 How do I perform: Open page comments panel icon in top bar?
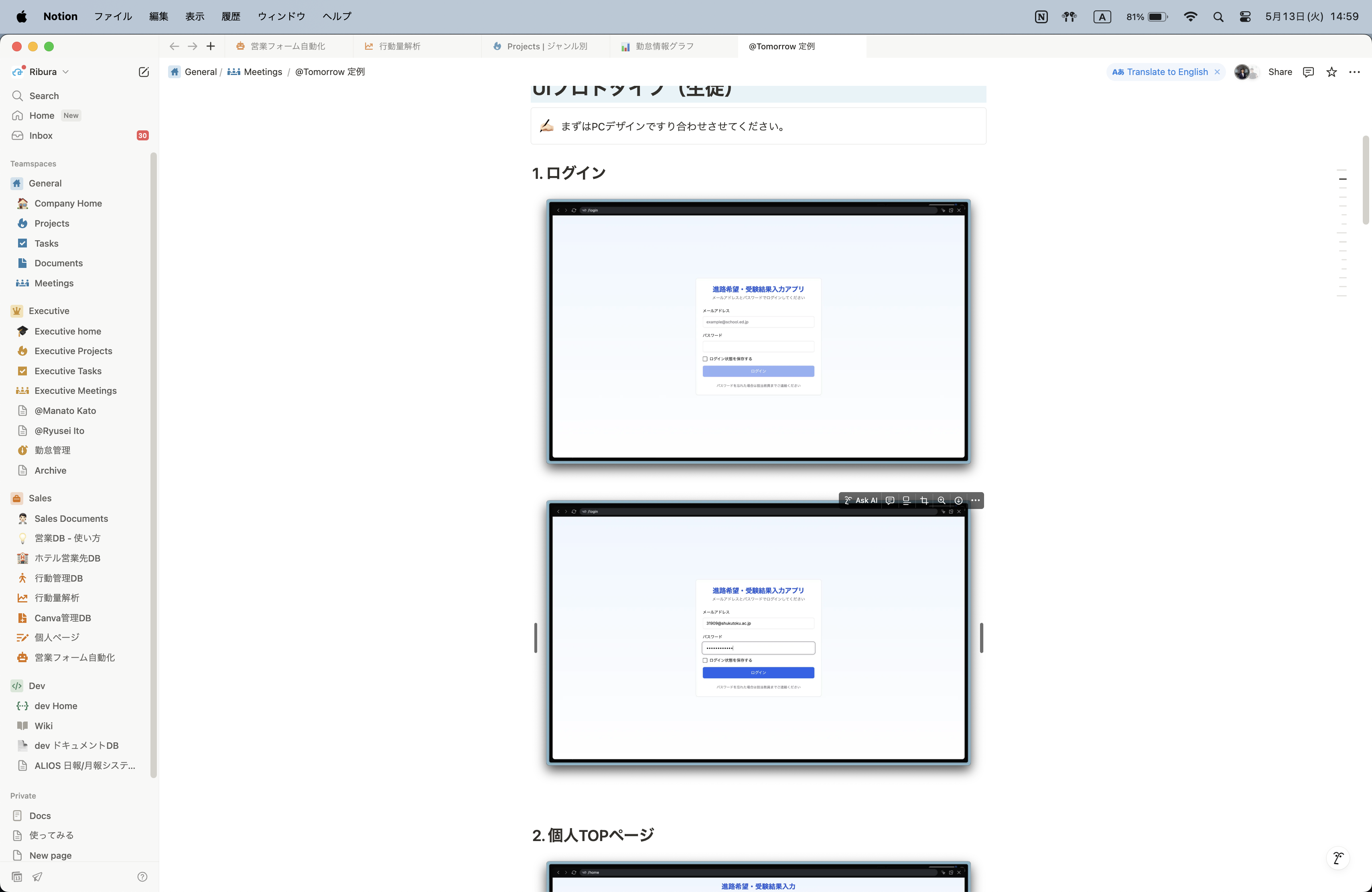tap(1309, 71)
